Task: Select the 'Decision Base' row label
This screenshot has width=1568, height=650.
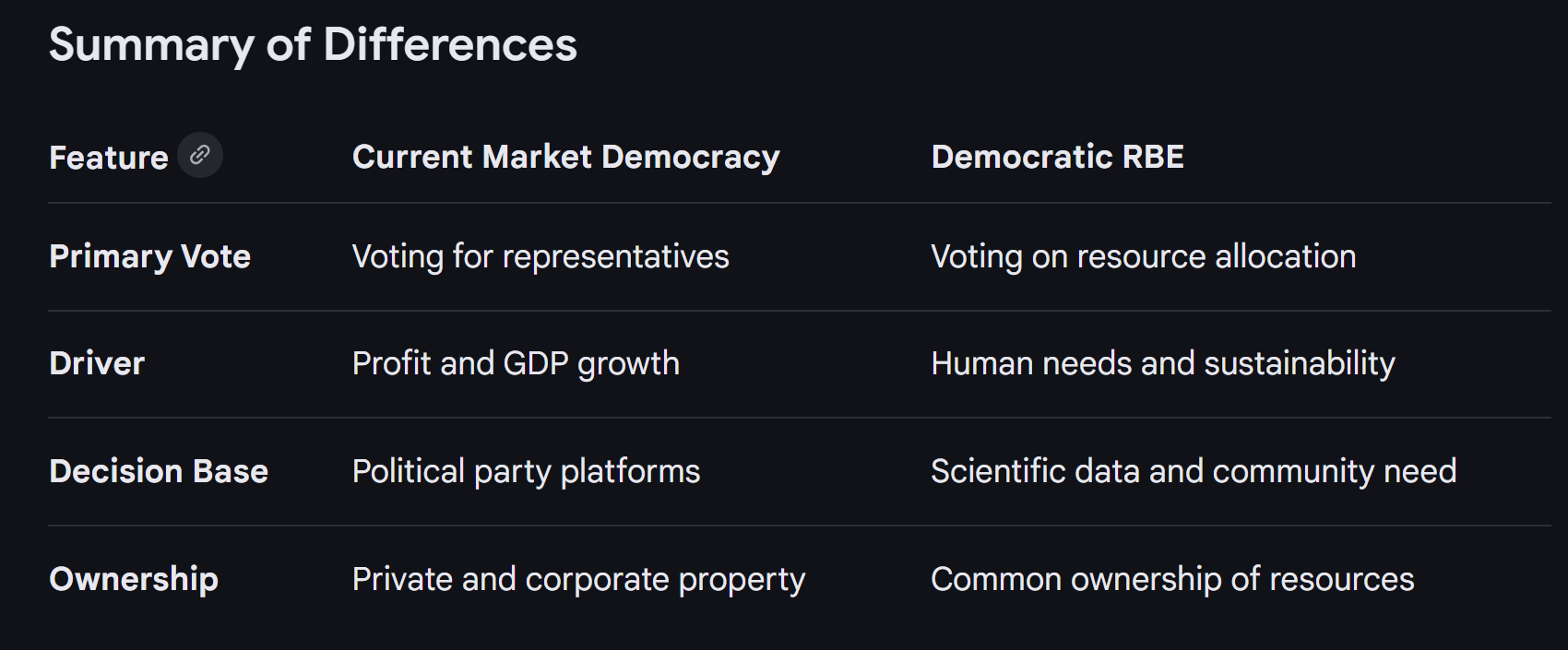Action: (159, 471)
